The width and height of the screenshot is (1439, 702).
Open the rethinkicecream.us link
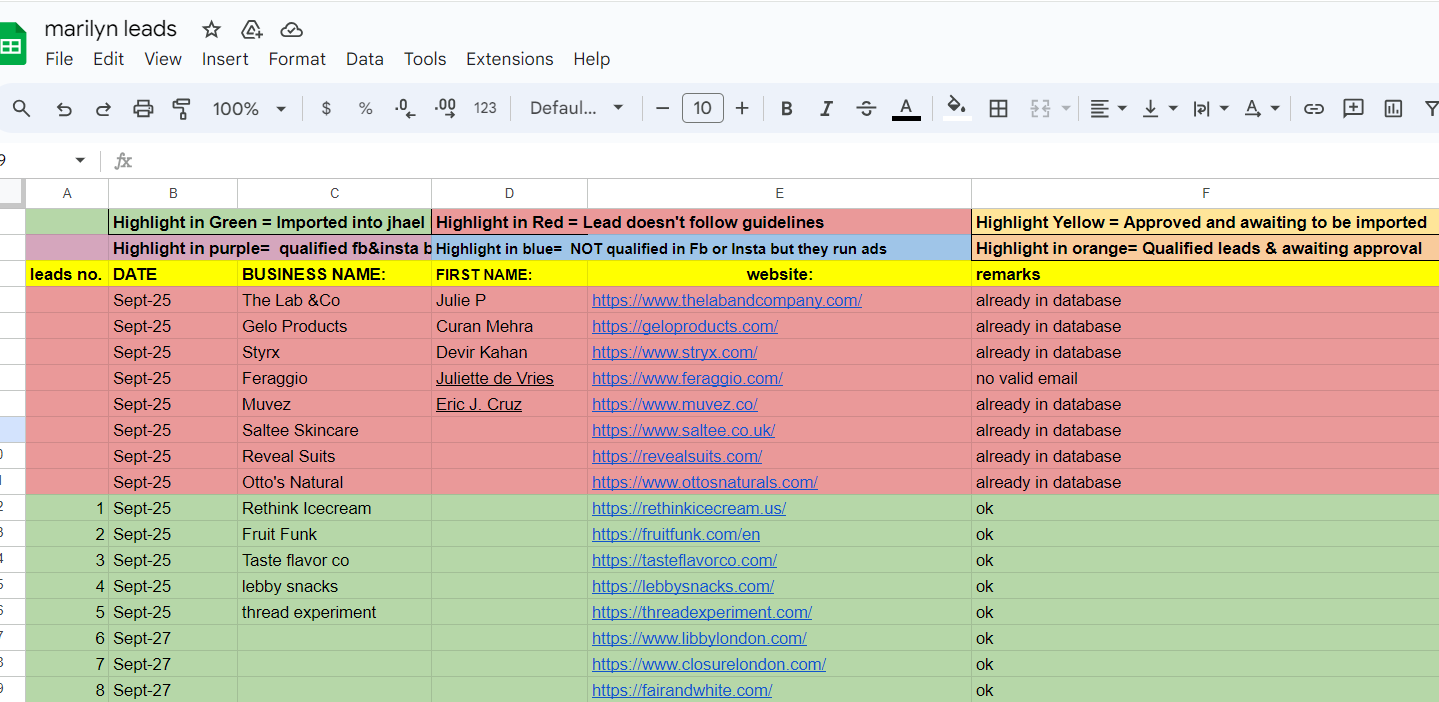pos(689,508)
